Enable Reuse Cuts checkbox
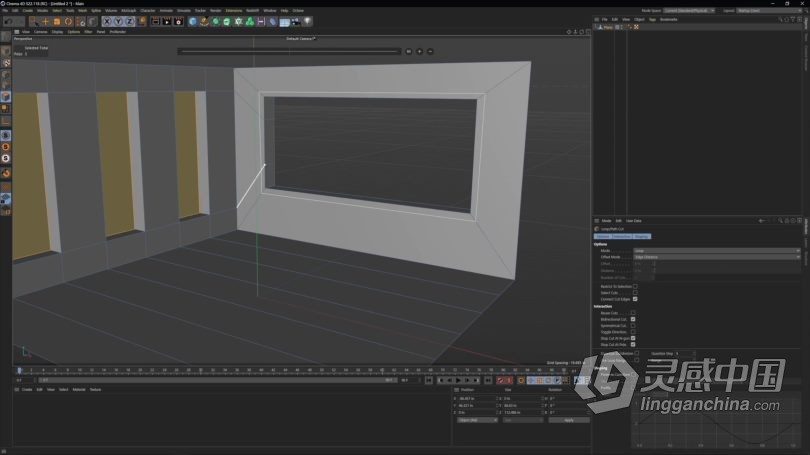Viewport: 810px width, 455px height. 633,313
